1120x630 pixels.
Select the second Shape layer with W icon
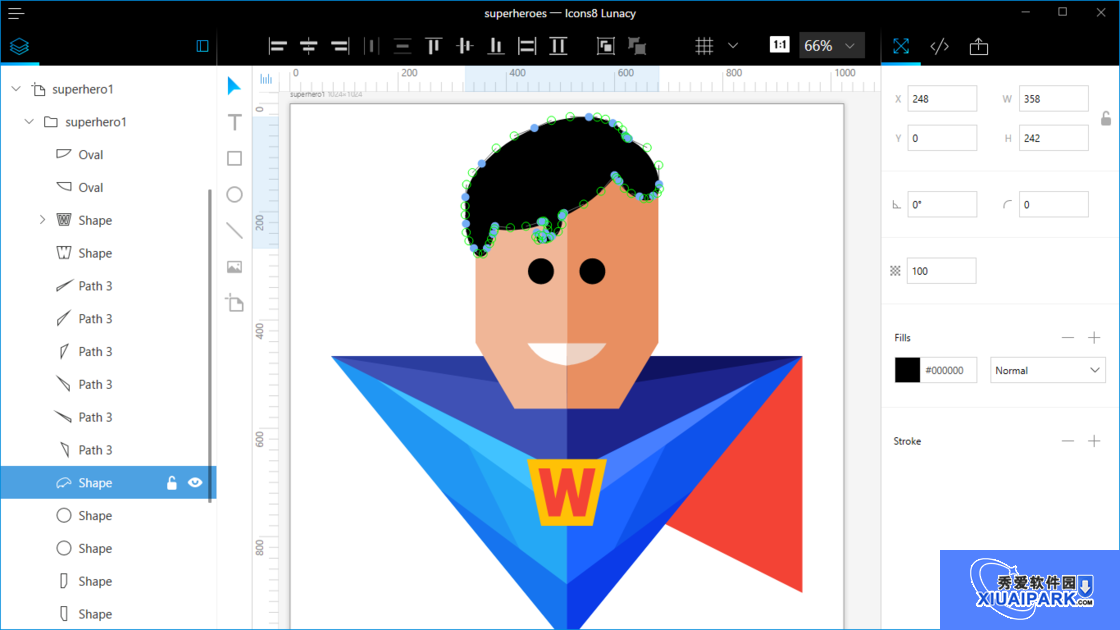click(107, 253)
